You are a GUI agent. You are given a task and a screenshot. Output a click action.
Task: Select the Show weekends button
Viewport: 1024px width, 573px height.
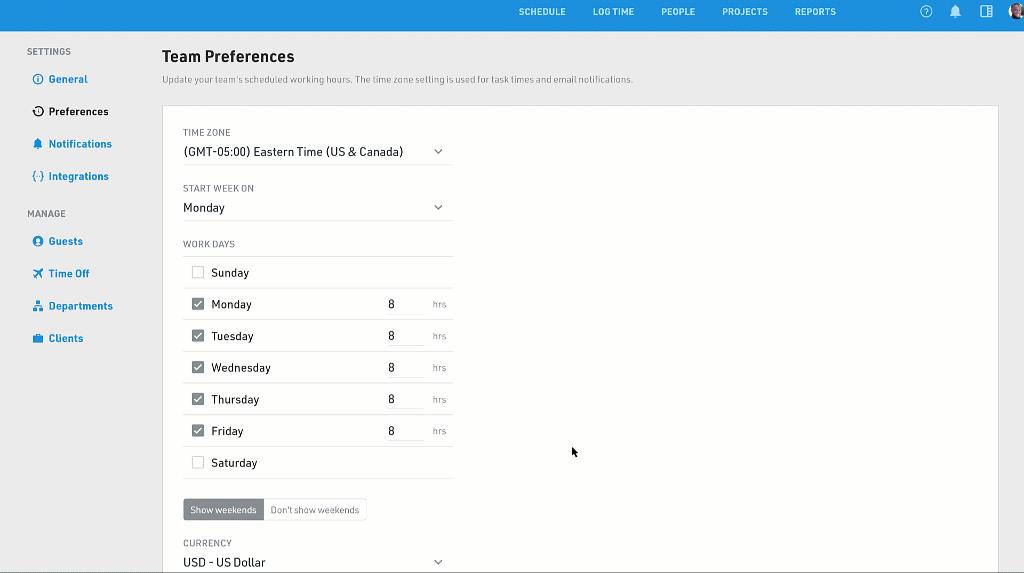[223, 510]
